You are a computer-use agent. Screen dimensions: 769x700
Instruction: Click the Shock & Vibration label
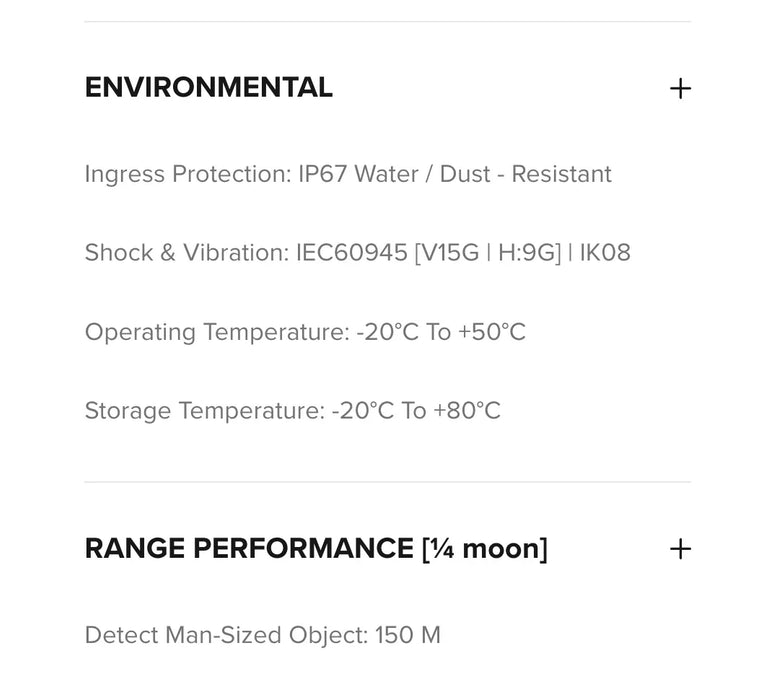(x=186, y=253)
